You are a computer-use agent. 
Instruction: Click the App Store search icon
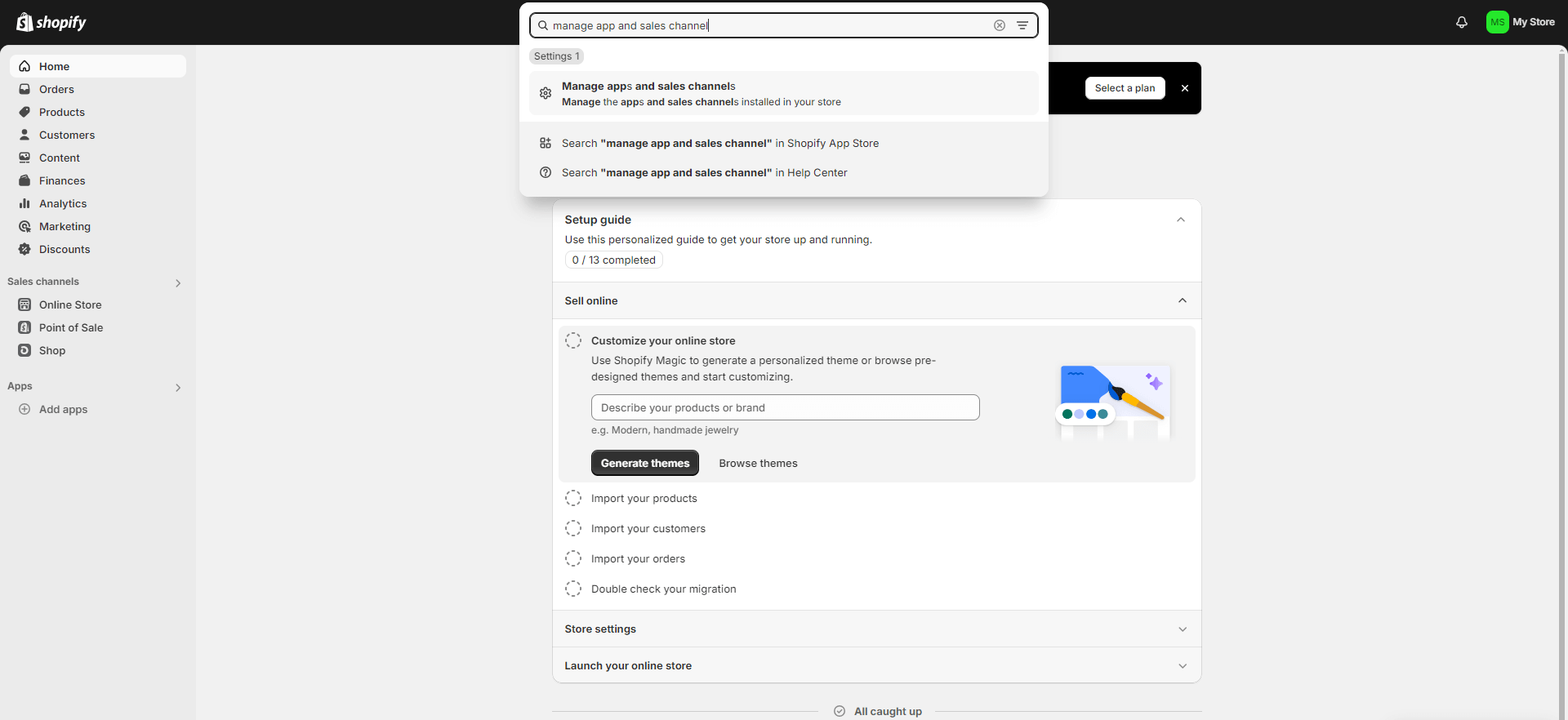click(546, 143)
